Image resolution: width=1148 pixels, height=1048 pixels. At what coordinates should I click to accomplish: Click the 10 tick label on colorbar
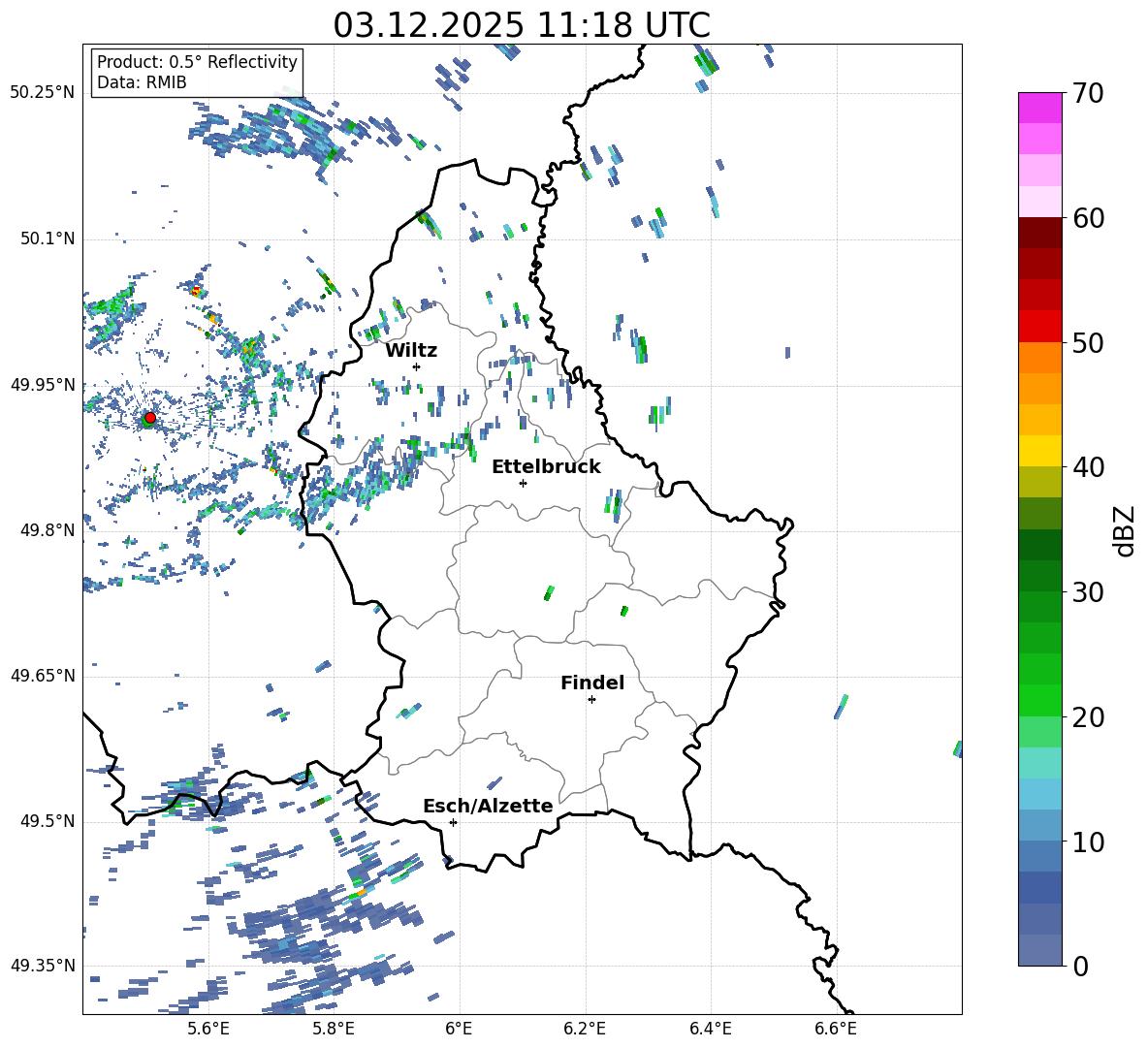click(x=1088, y=842)
